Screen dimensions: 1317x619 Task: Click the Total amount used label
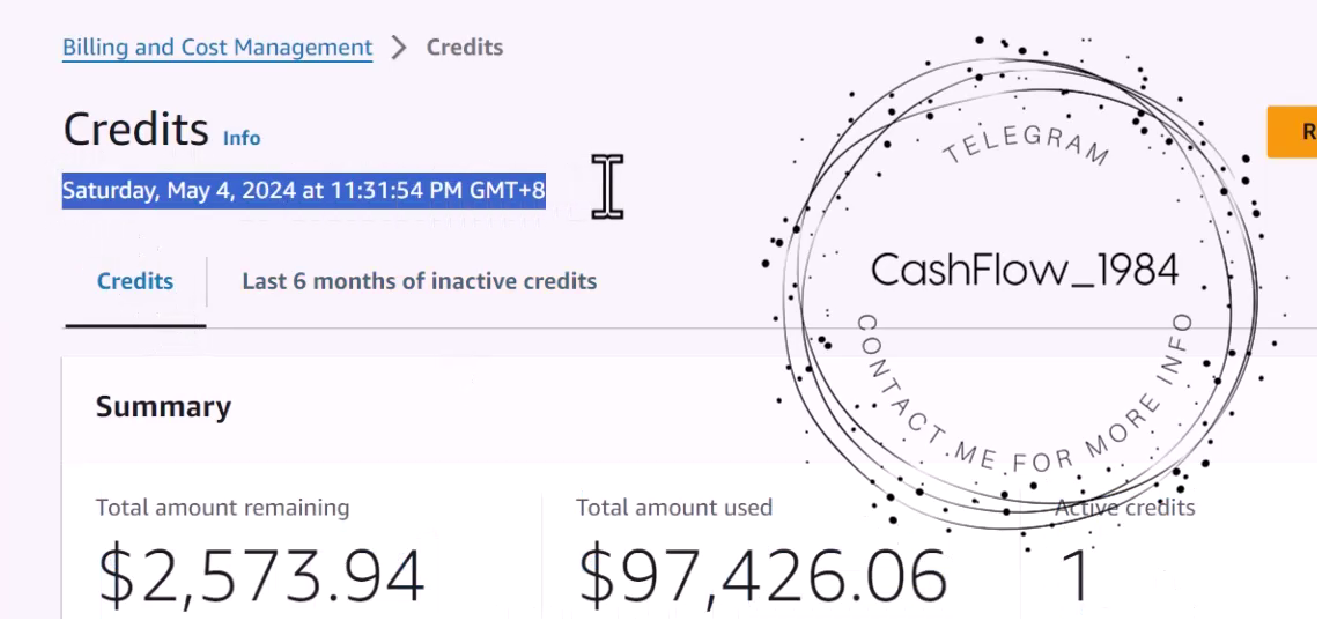(x=674, y=507)
